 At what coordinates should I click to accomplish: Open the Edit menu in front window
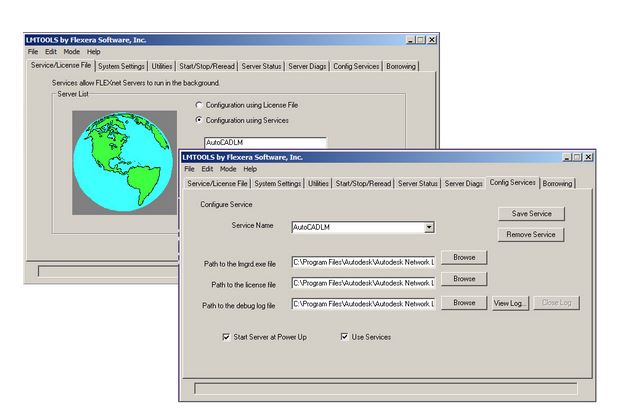coord(207,169)
